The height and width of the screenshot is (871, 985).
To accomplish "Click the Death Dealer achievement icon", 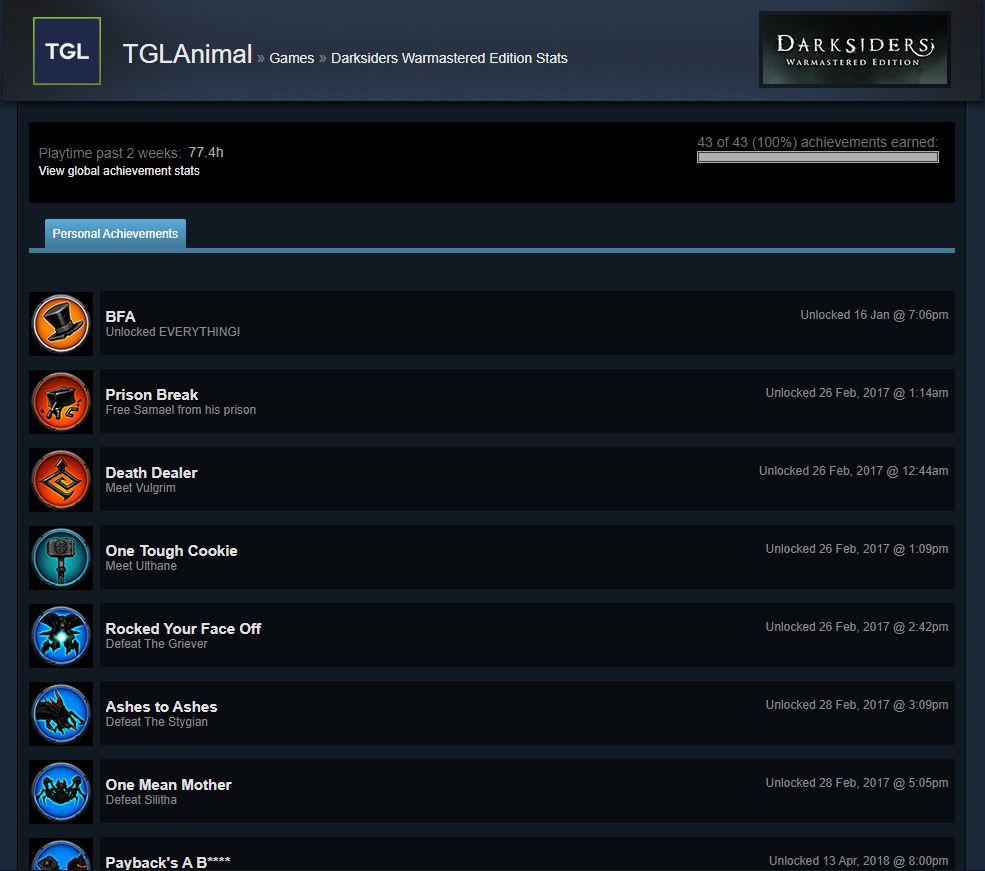I will [x=61, y=480].
